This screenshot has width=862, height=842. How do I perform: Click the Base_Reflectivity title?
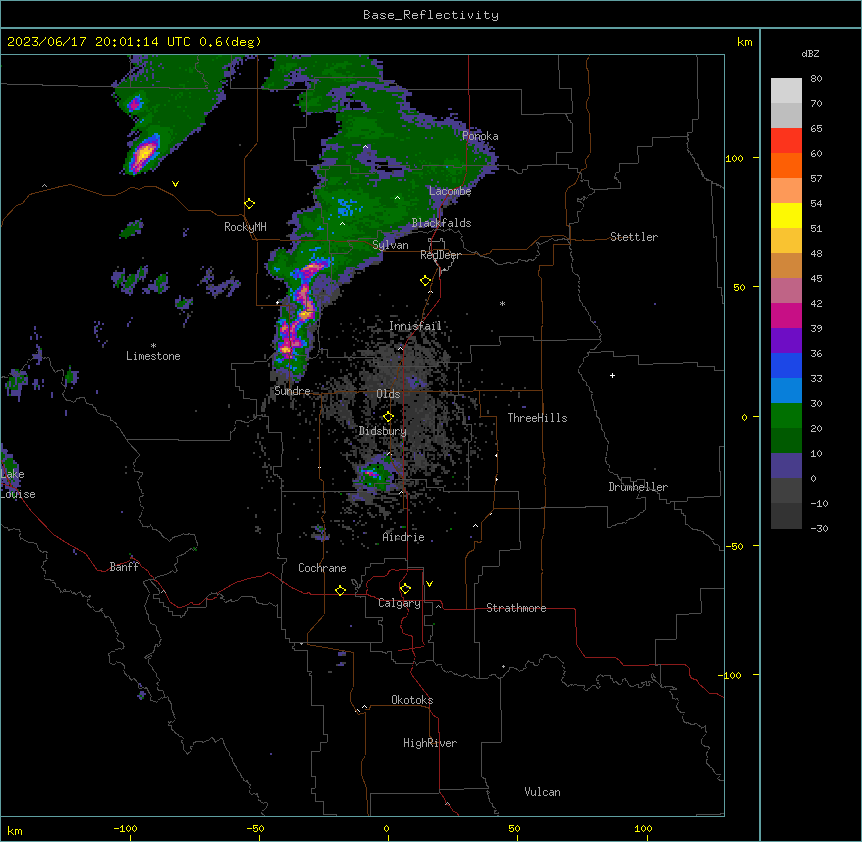coord(431,15)
